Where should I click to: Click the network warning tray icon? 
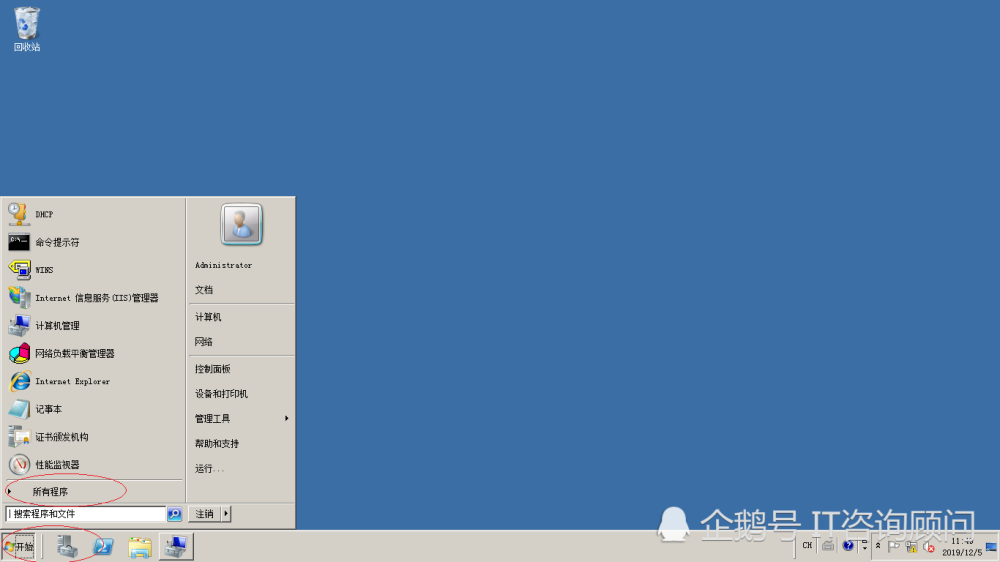(x=911, y=547)
